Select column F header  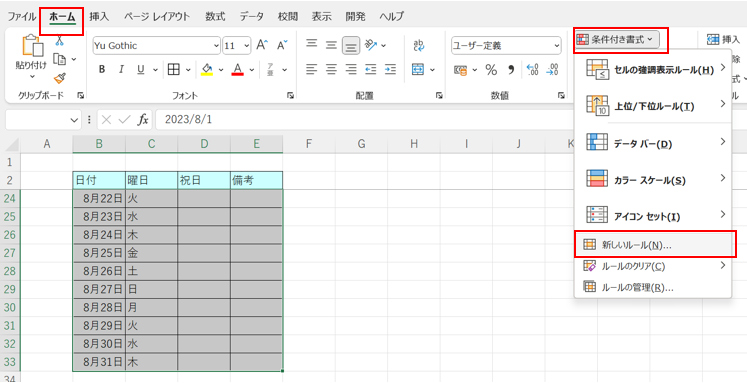click(x=309, y=143)
